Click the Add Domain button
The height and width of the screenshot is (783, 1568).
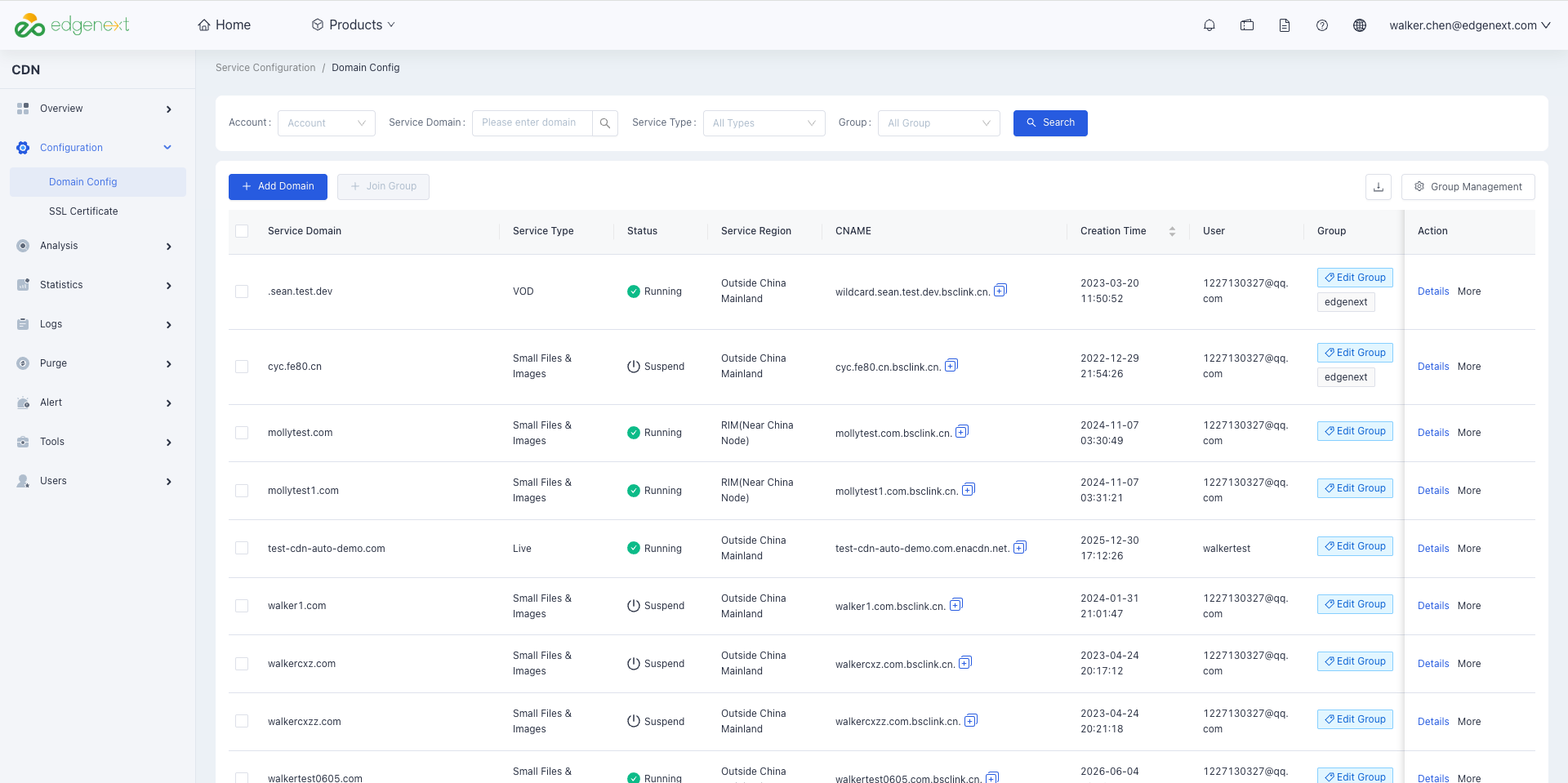pyautogui.click(x=278, y=187)
